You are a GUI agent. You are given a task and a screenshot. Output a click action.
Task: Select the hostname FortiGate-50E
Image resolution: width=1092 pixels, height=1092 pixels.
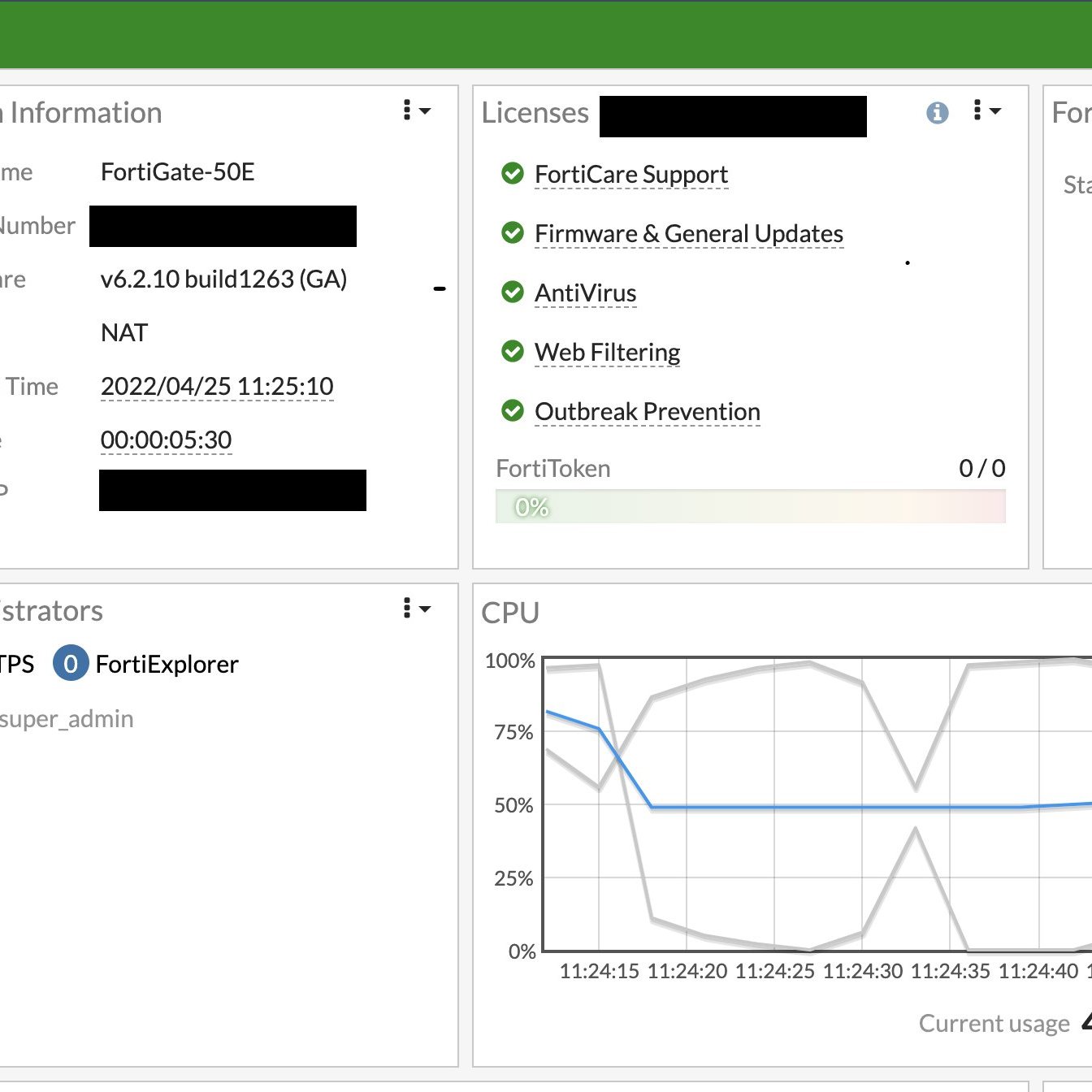[x=178, y=172]
